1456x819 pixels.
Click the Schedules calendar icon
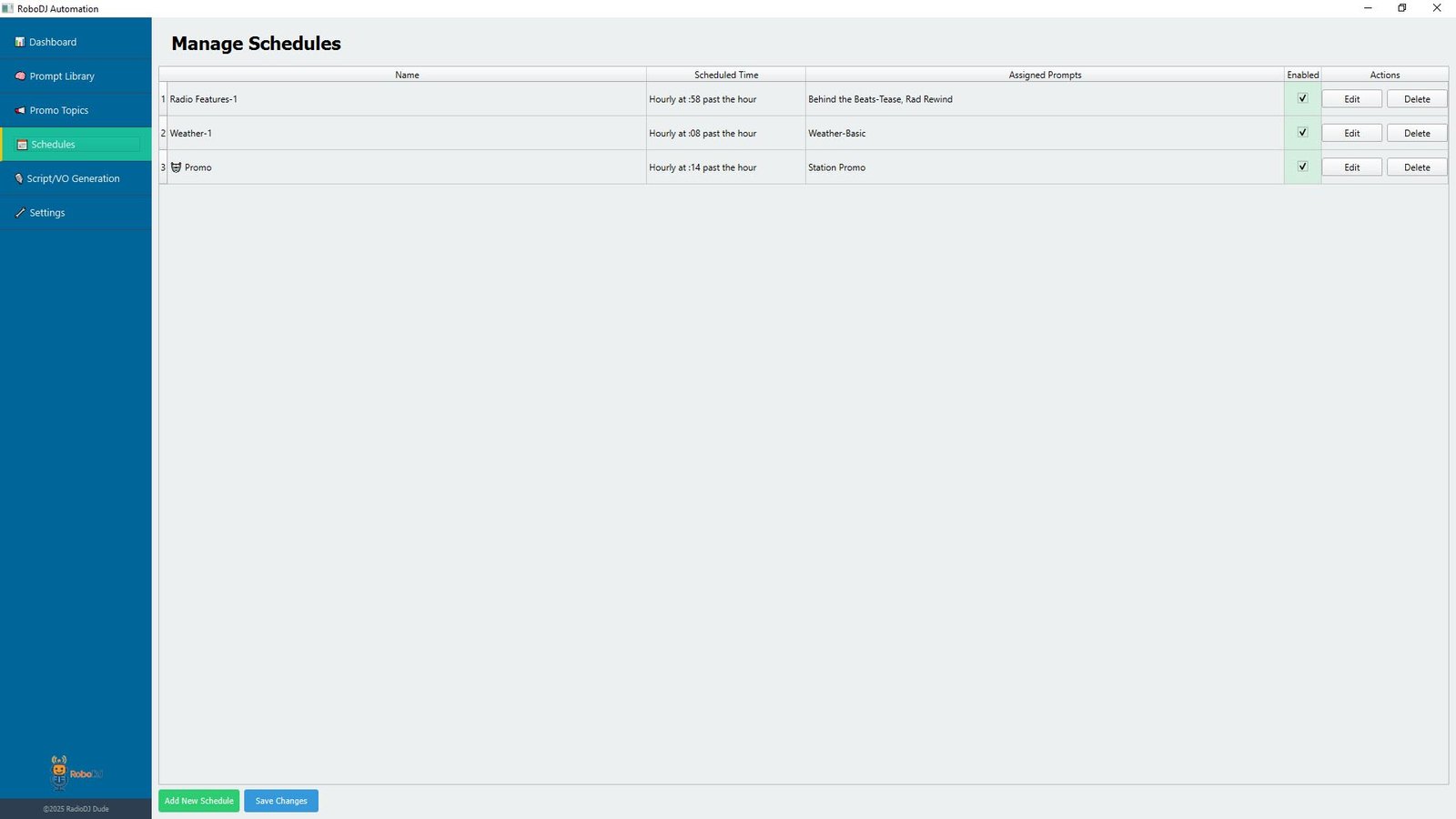pos(22,145)
